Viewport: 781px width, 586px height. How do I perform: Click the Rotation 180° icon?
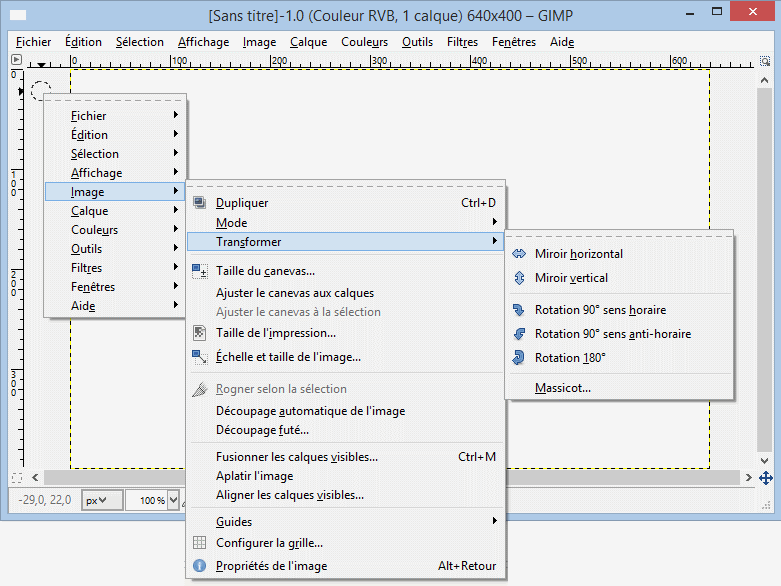[x=519, y=357]
